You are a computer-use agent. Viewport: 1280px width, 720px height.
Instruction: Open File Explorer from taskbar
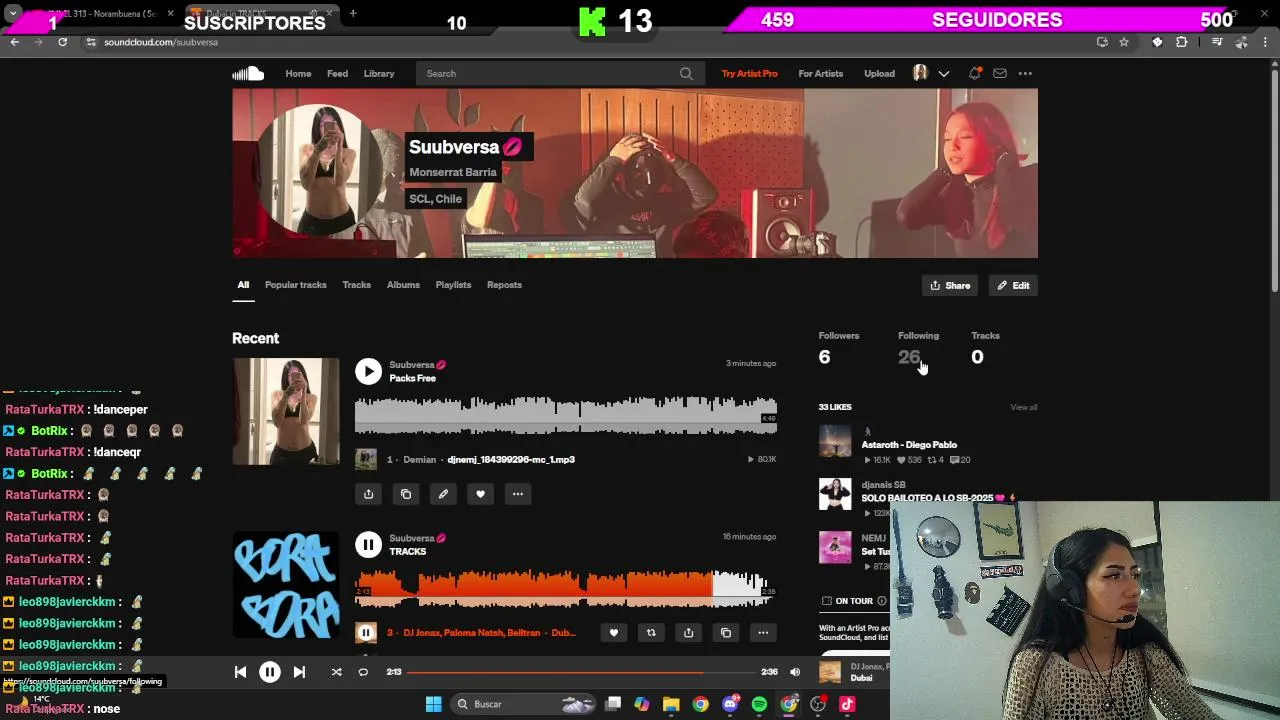click(671, 704)
